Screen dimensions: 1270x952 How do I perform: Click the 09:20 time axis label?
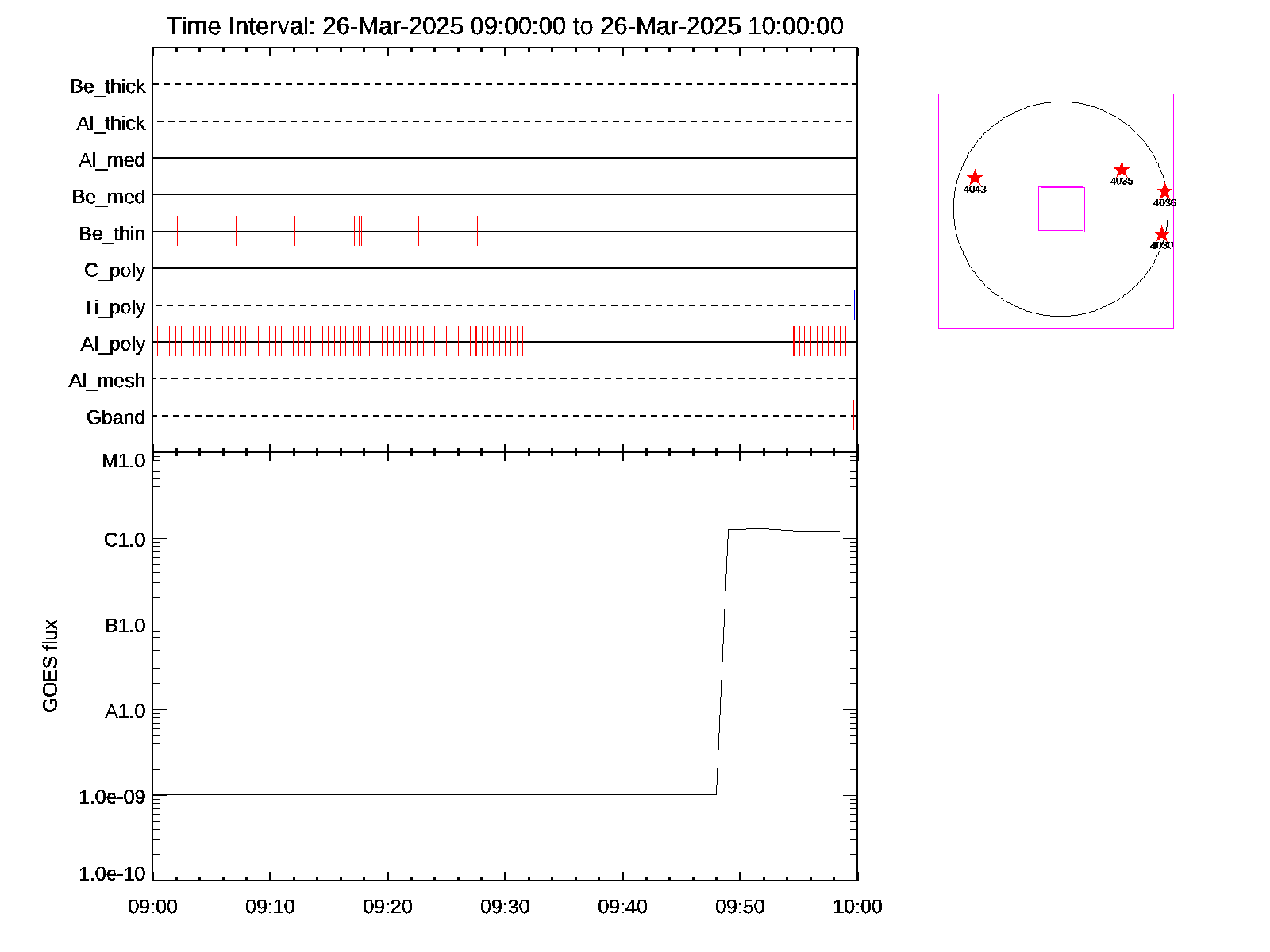click(x=387, y=907)
